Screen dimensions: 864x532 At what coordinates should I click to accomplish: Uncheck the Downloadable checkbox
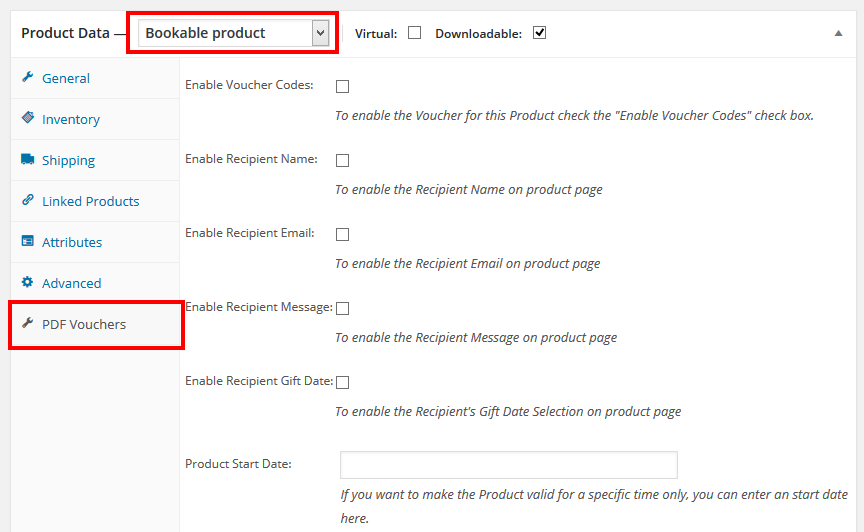tap(539, 33)
